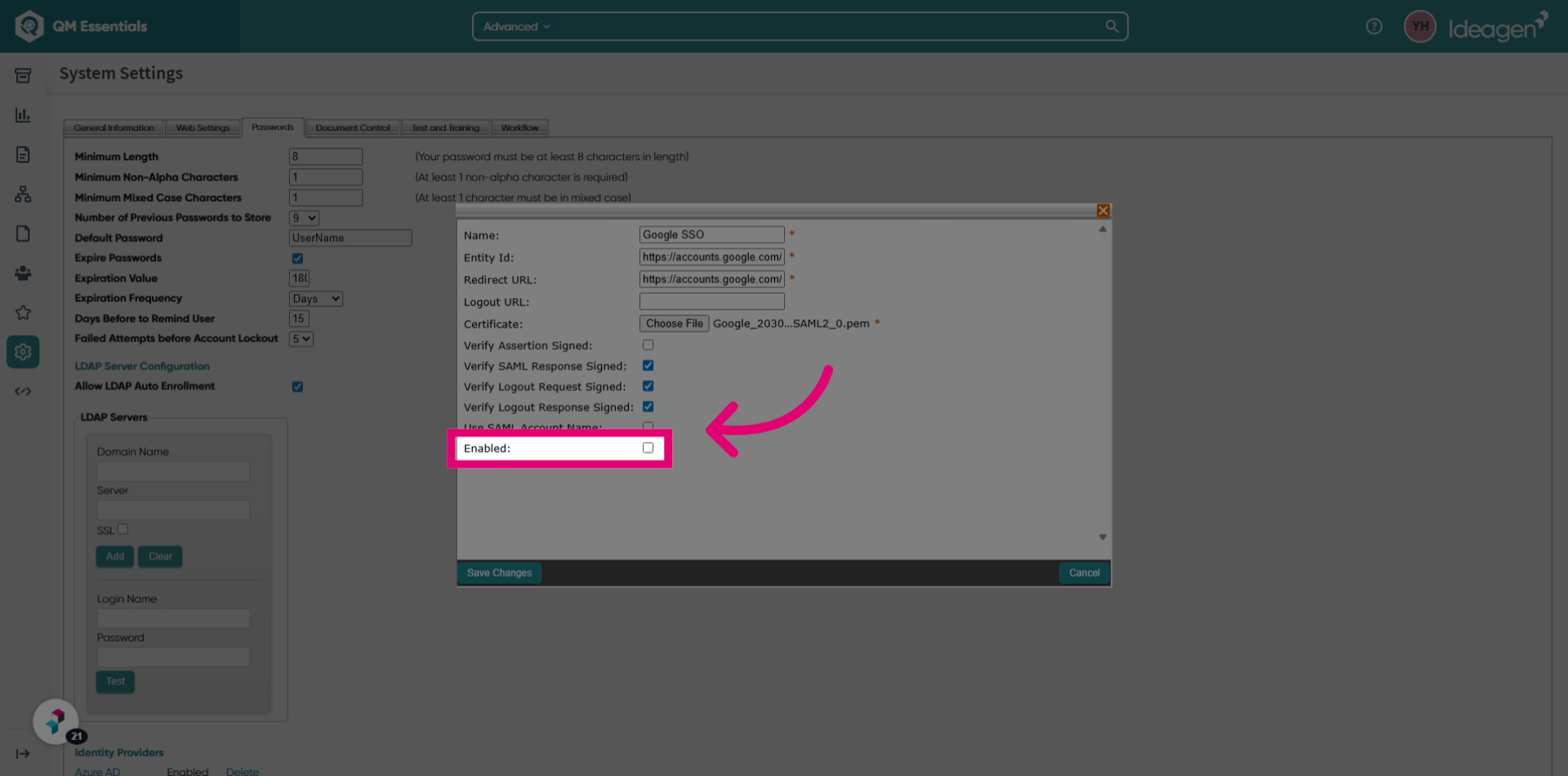Viewport: 1568px width, 776px height.
Task: Switch to Document Control tab
Action: point(353,127)
